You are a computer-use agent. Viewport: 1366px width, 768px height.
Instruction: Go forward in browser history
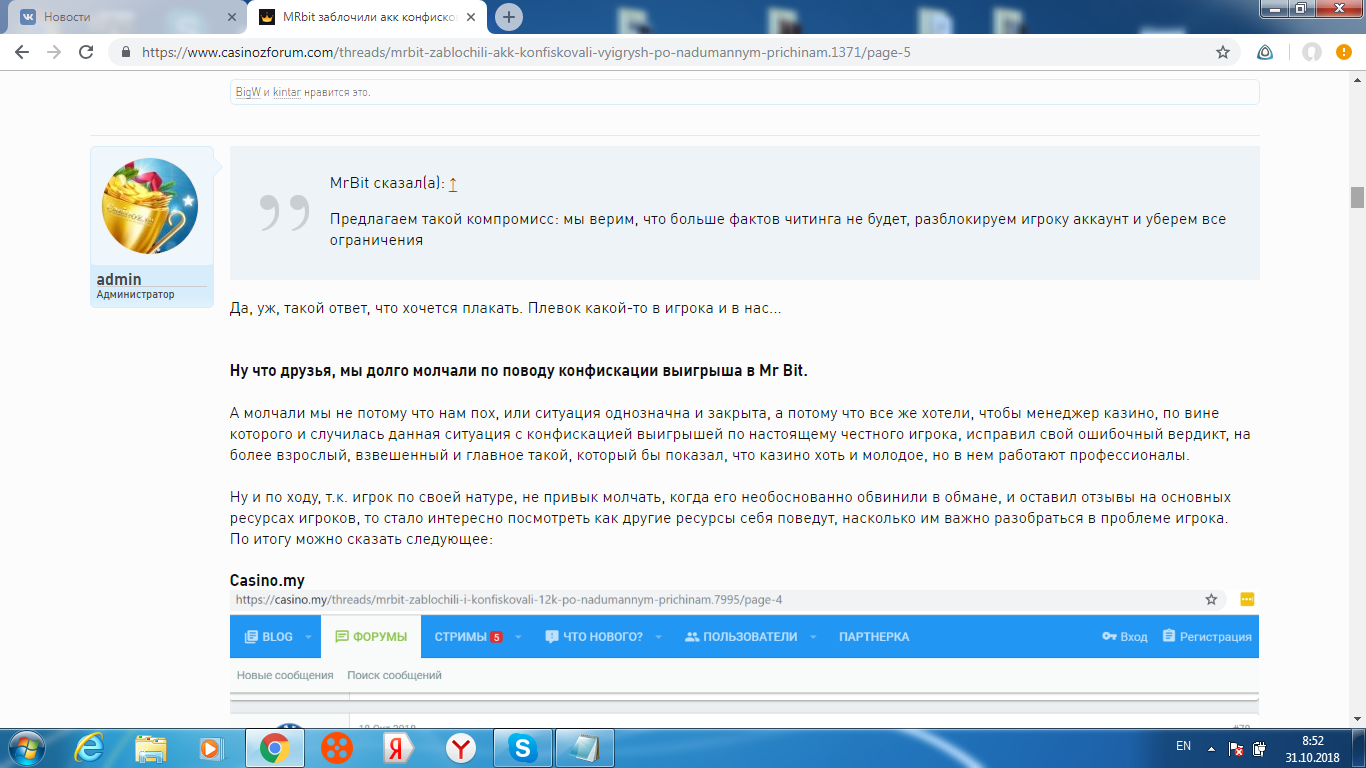(x=54, y=52)
